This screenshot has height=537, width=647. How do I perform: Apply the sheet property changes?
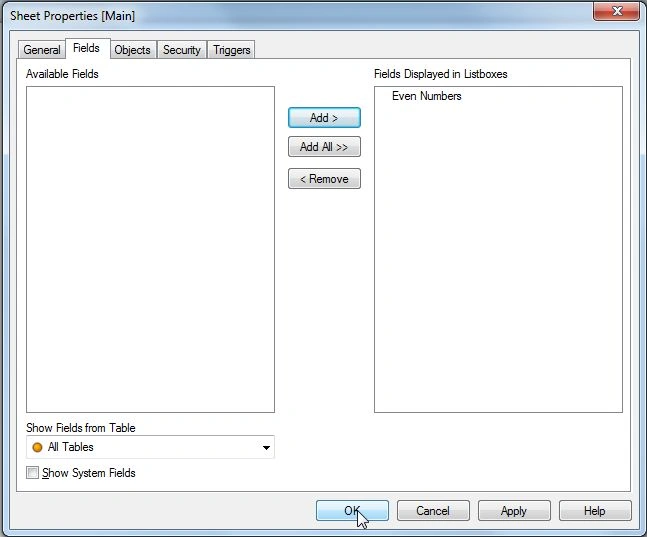[514, 511]
